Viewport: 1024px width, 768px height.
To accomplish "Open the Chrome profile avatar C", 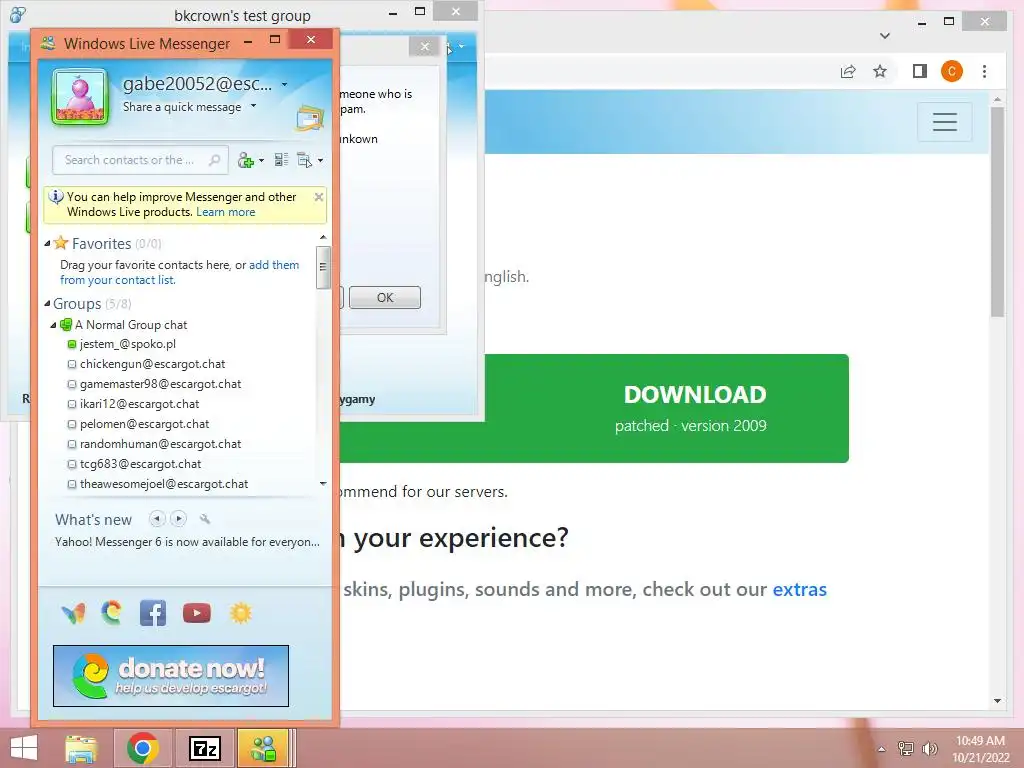I will click(x=952, y=71).
